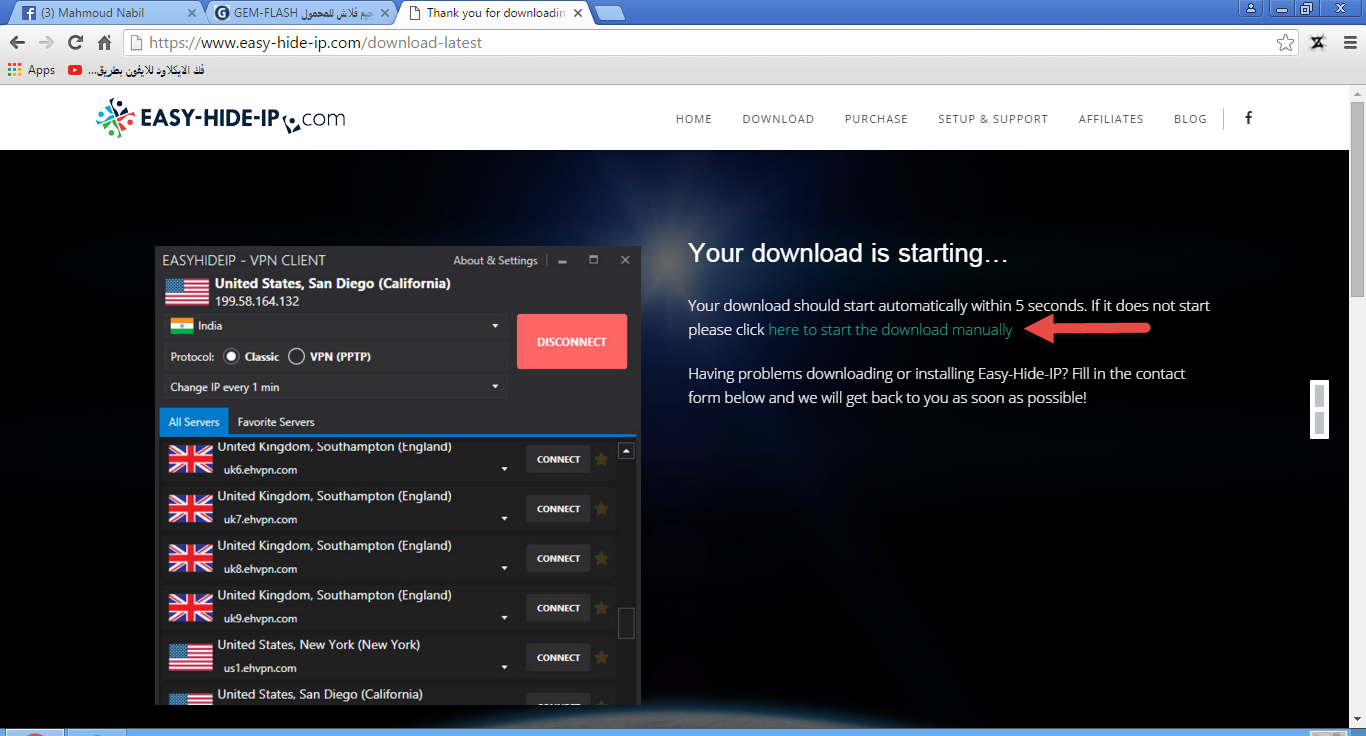Image resolution: width=1366 pixels, height=736 pixels.
Task: Open the browser home page
Action: [x=104, y=43]
